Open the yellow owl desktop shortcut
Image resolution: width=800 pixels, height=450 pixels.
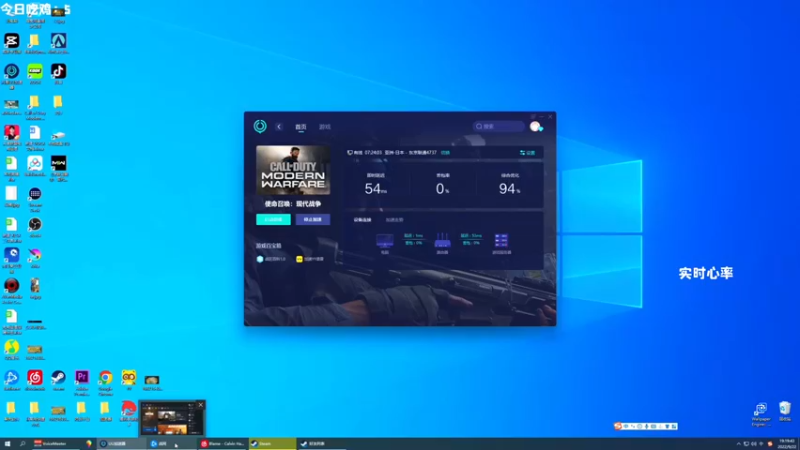click(129, 378)
